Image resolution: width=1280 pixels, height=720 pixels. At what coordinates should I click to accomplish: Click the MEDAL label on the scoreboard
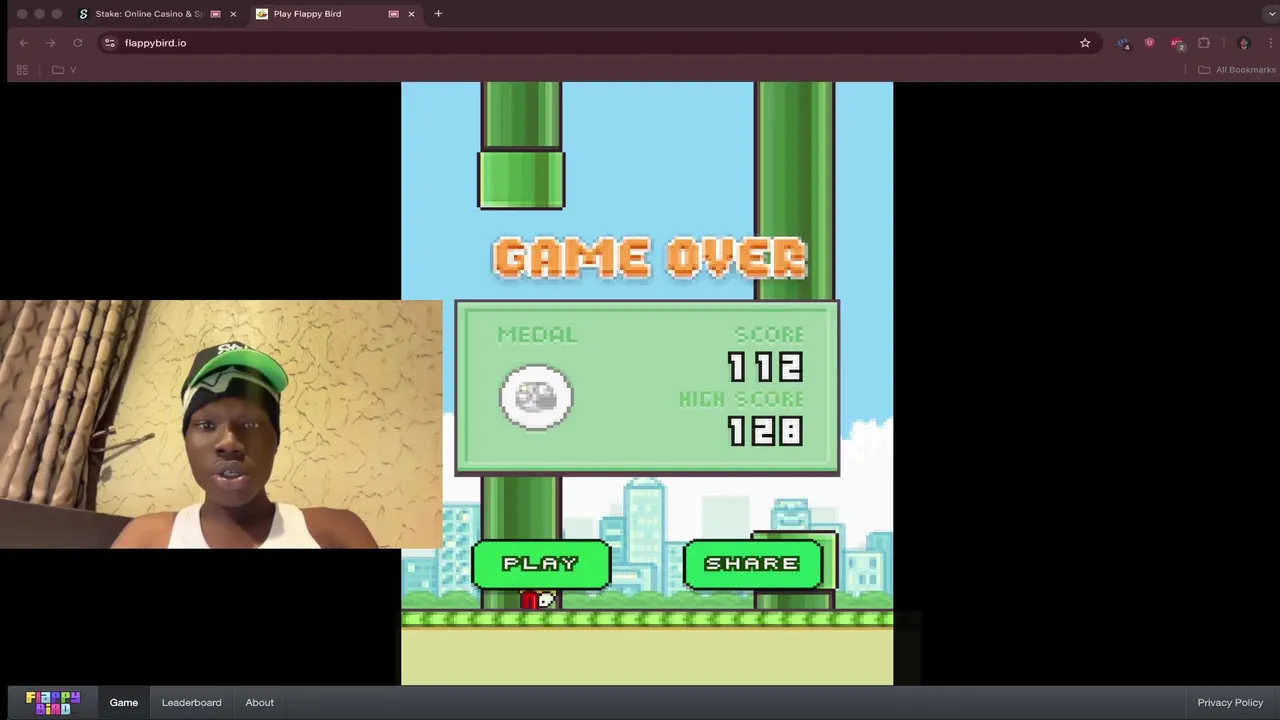point(537,335)
